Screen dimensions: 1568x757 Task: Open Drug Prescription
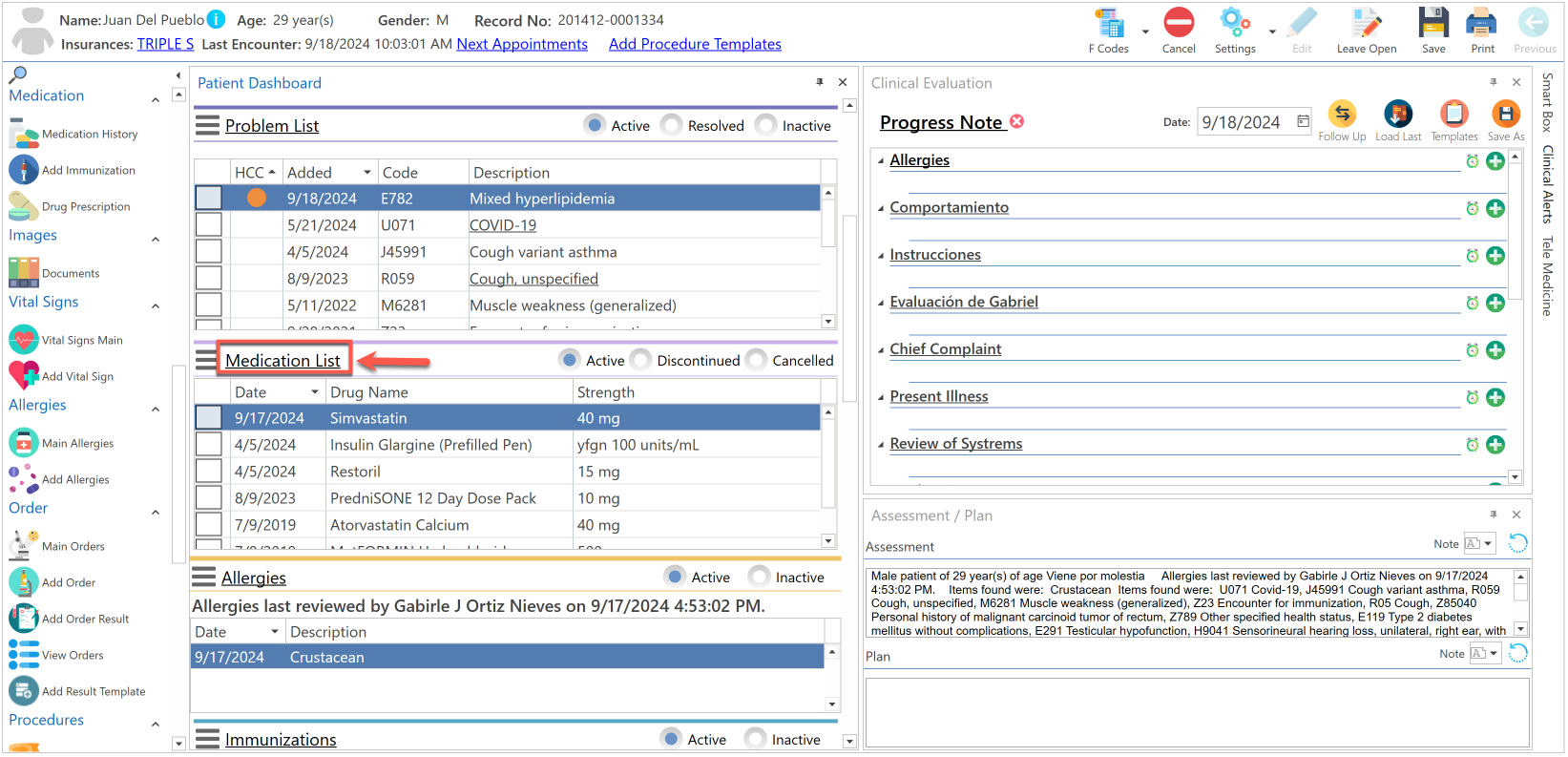[x=70, y=206]
